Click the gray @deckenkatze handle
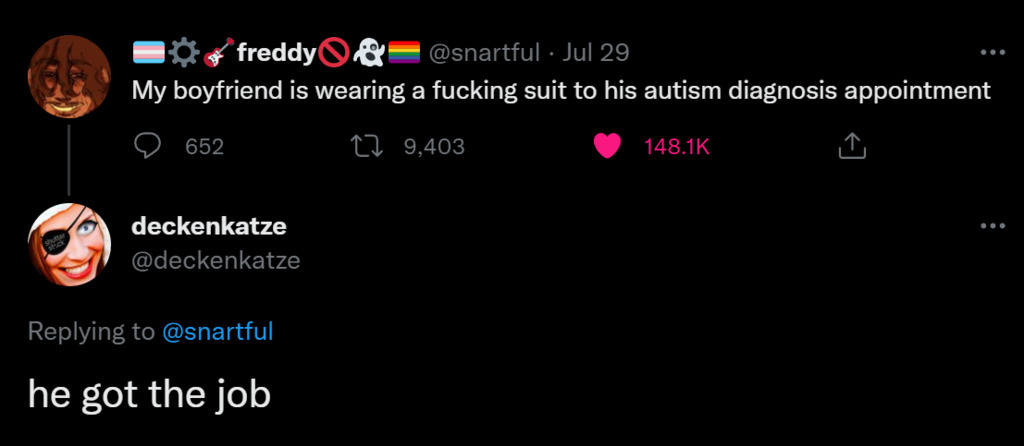Viewport: 1024px width, 446px height. click(216, 261)
